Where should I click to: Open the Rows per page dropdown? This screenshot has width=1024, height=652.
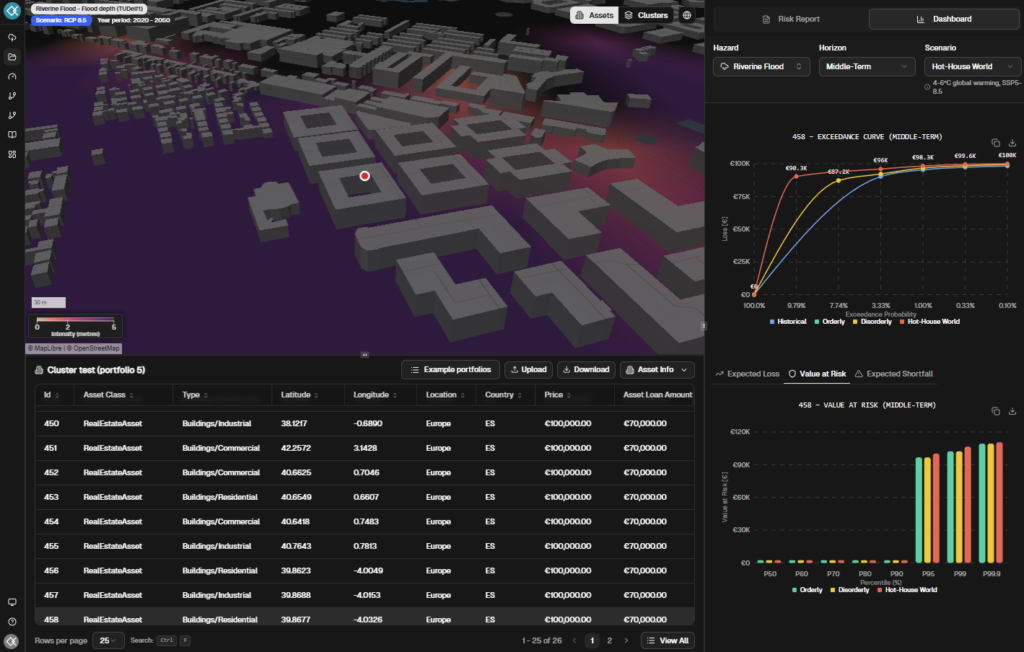(x=108, y=640)
